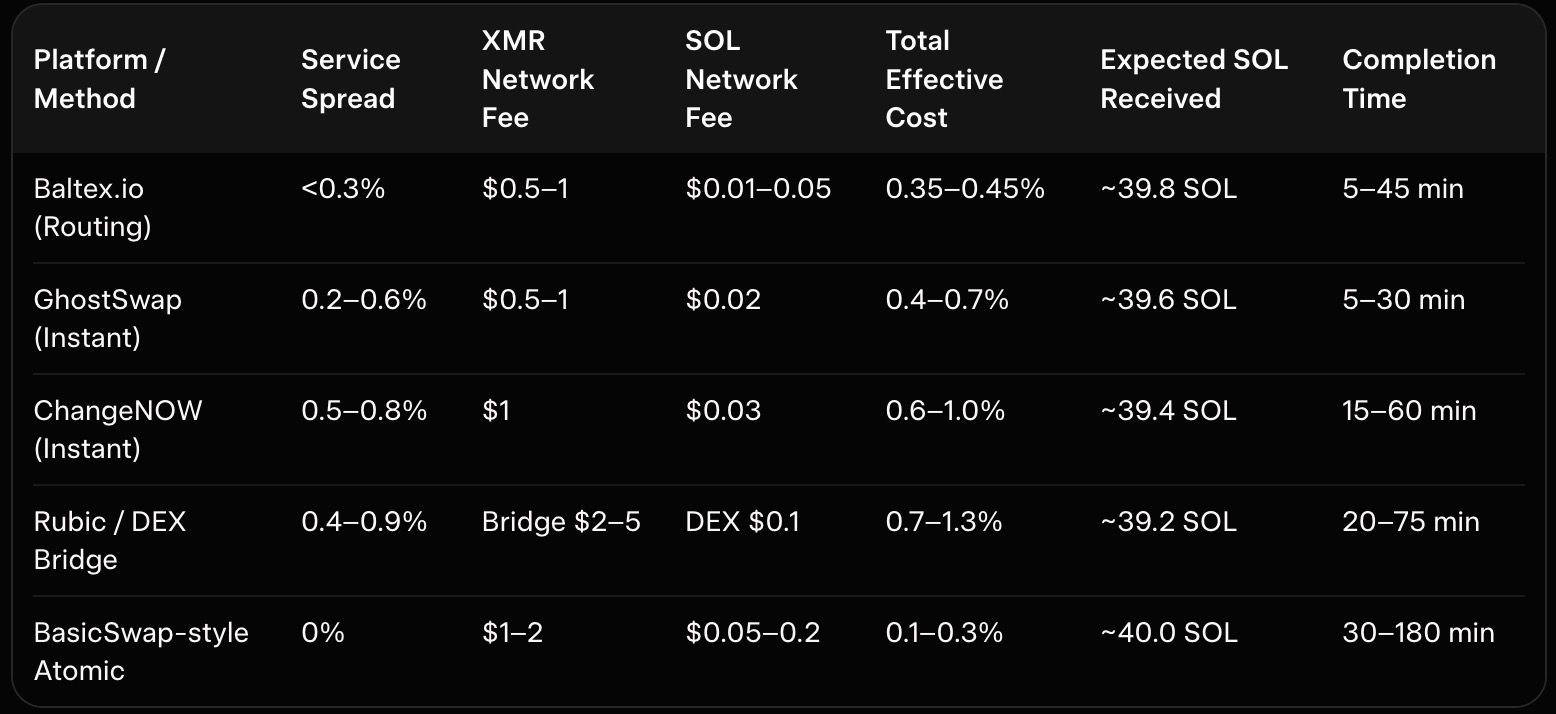Click the ~39.8 SOL value
Screen dimensions: 1556x714
pyautogui.click(x=1168, y=189)
